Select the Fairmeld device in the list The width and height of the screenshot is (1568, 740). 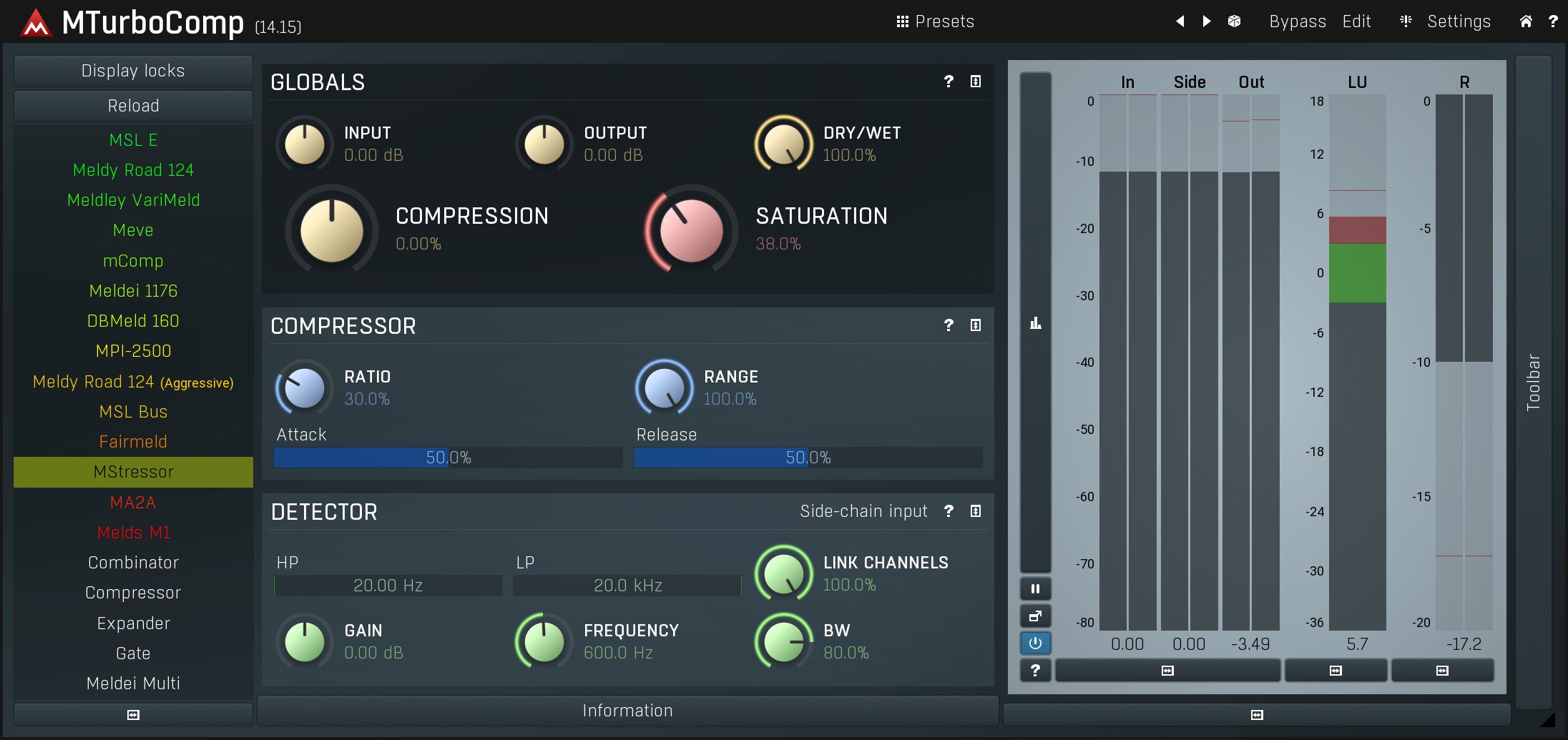pyautogui.click(x=133, y=442)
